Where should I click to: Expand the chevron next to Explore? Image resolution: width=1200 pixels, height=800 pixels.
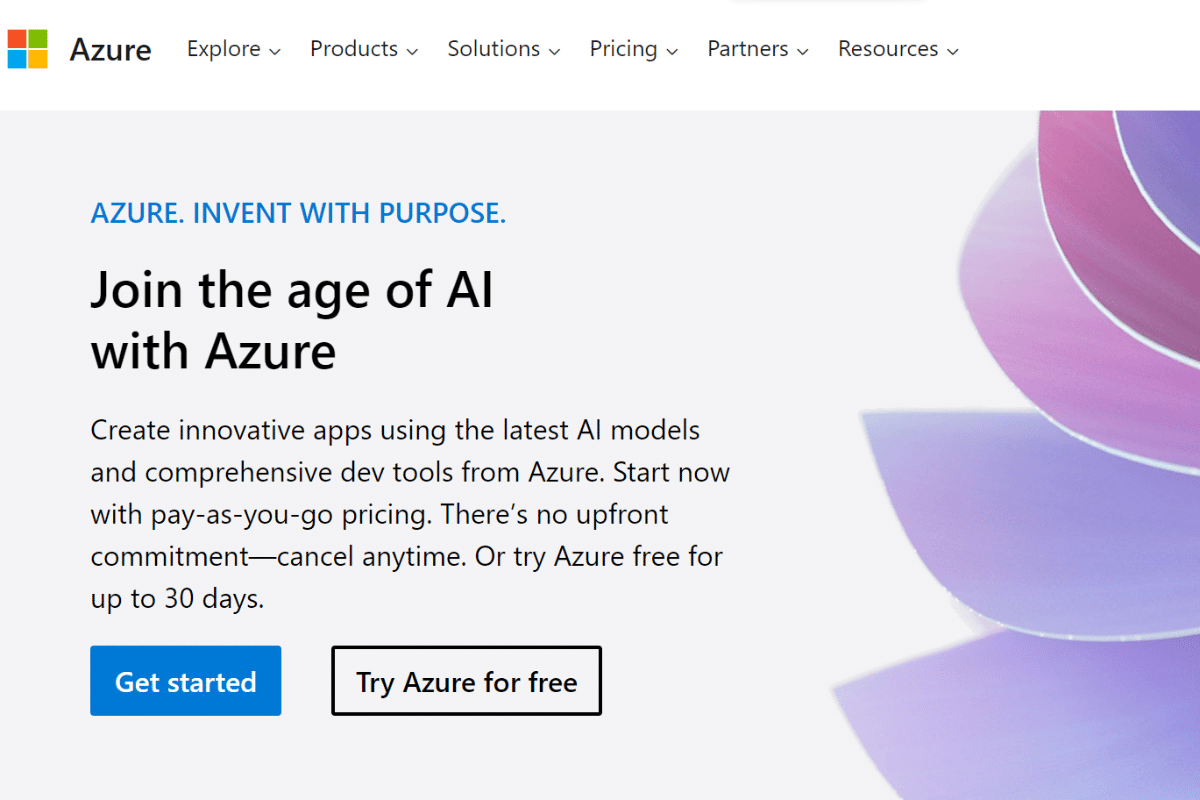coord(275,51)
